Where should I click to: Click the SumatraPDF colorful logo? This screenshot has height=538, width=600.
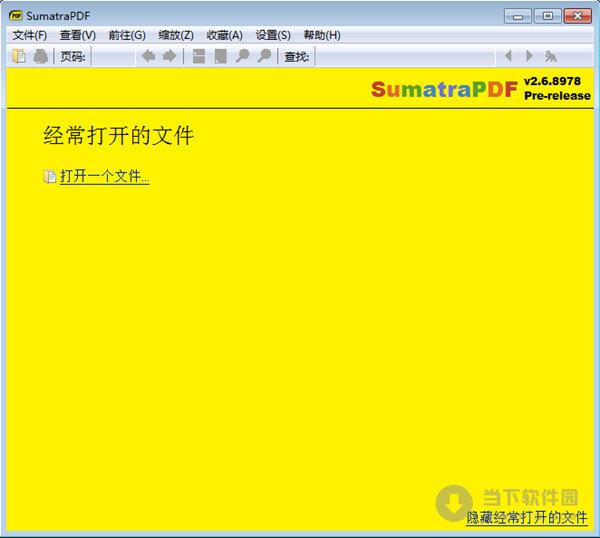point(444,89)
